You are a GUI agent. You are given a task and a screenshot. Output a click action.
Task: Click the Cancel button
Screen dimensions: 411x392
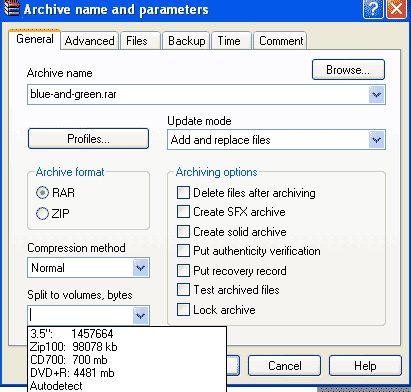284,365
